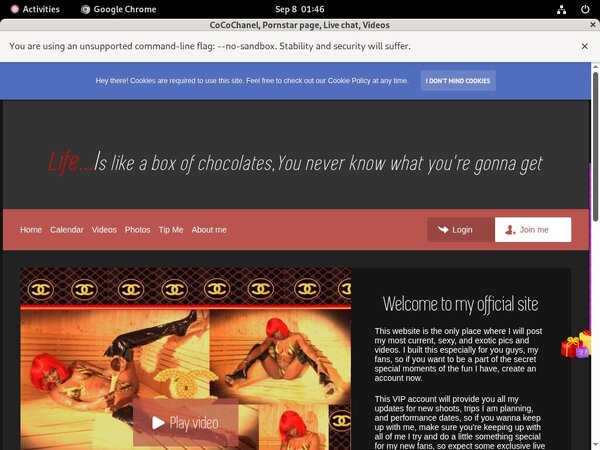Screen dimensions: 600x450
Task: Open the Photos section
Action: (x=137, y=230)
